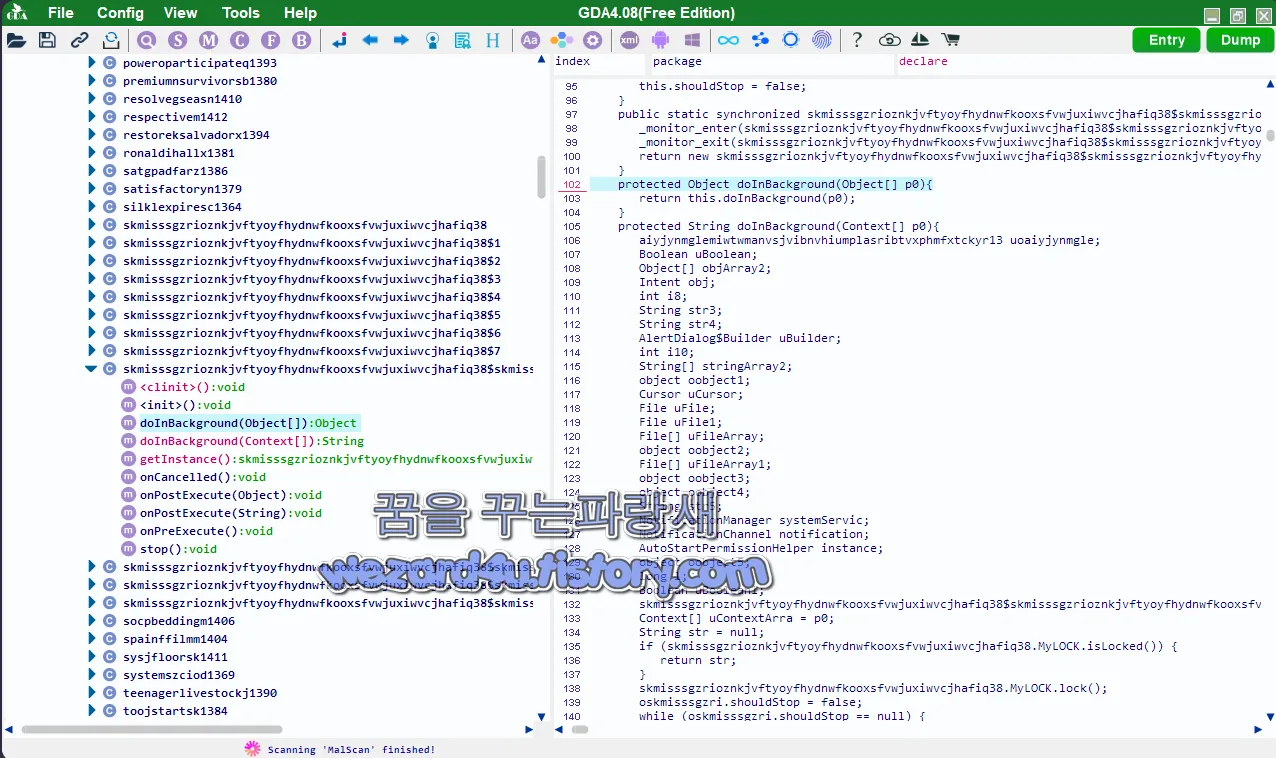Image resolution: width=1276 pixels, height=758 pixels.
Task: Click the cloud toolbar icon
Action: [890, 40]
